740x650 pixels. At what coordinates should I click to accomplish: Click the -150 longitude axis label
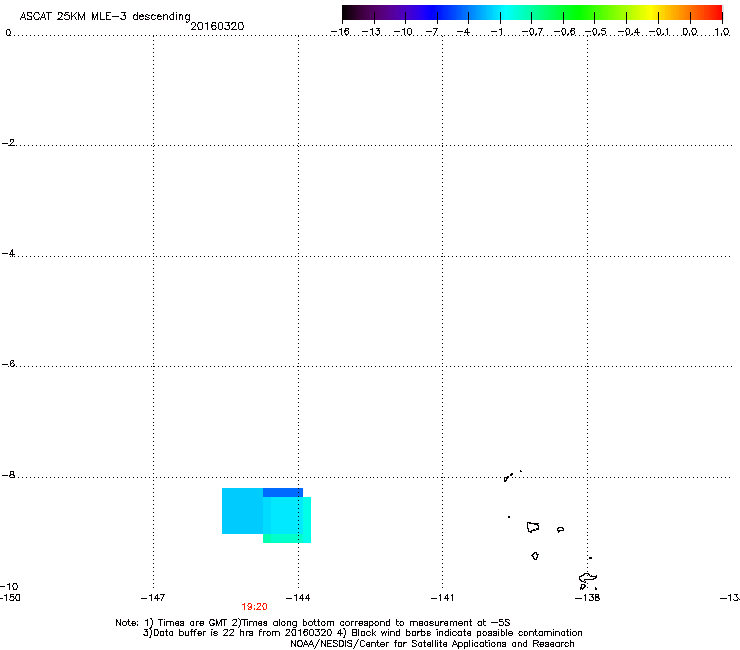click(x=10, y=598)
